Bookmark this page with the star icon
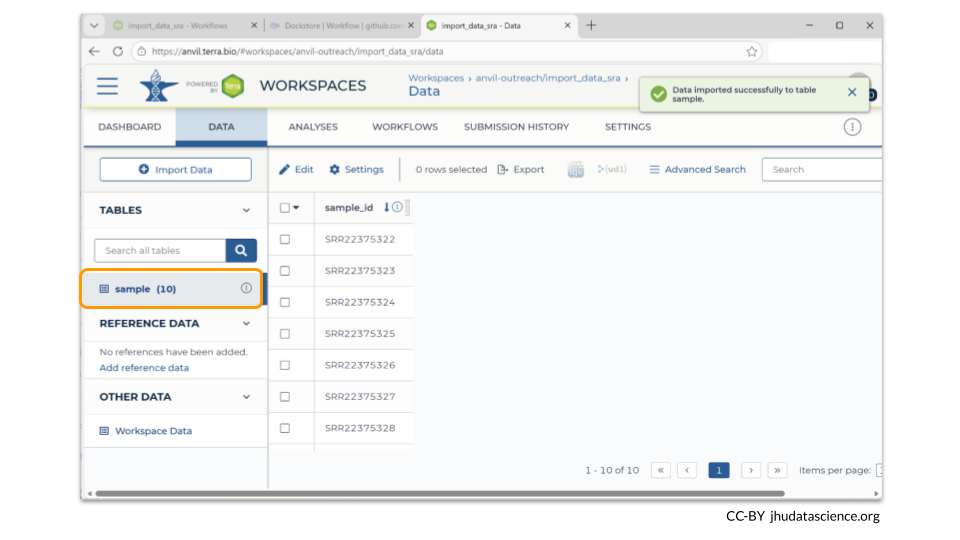This screenshot has width=960, height=540. coord(752,51)
